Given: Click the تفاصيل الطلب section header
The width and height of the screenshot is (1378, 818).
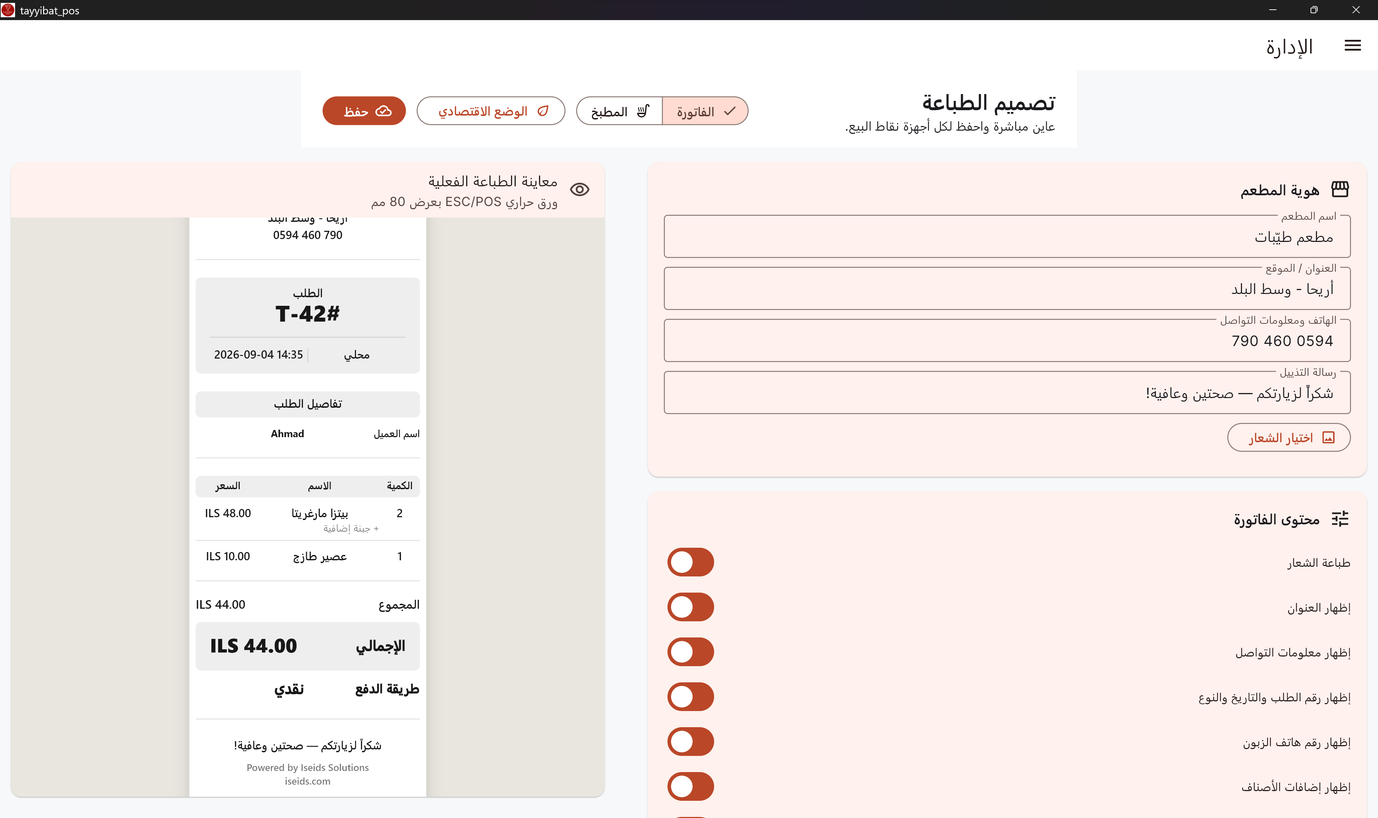Looking at the screenshot, I should pos(308,404).
